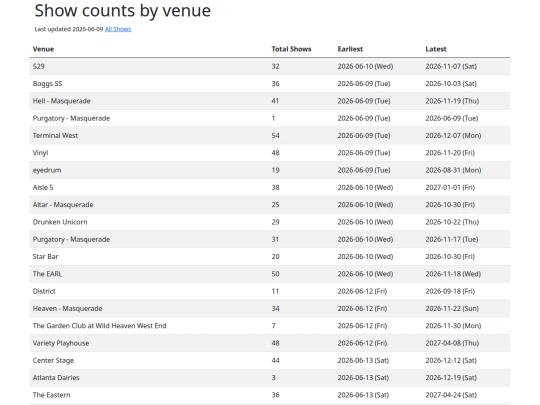The width and height of the screenshot is (540, 405).
Task: Select the Star Bar venue cell
Action: click(45, 257)
